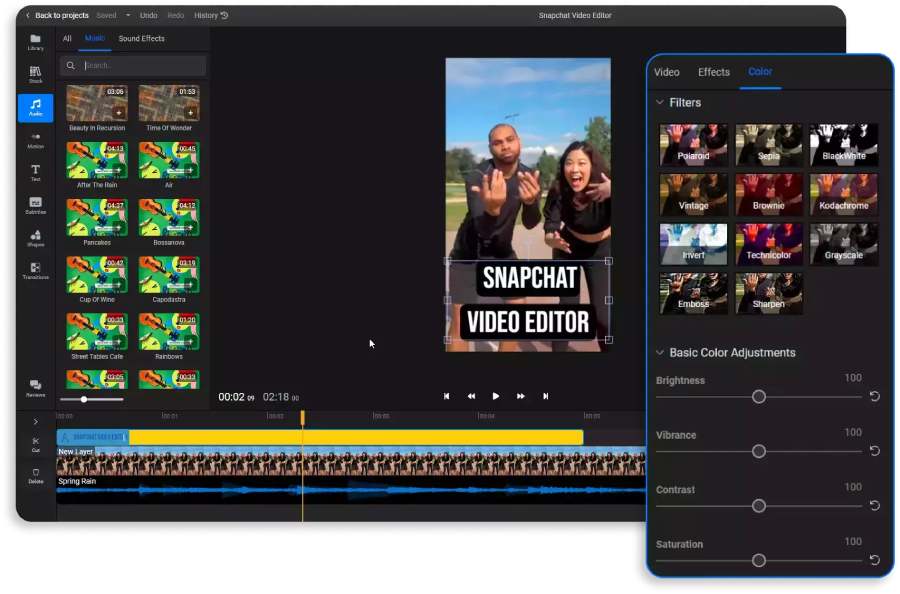Click the rewind button
The image size is (900, 594).
tap(471, 396)
